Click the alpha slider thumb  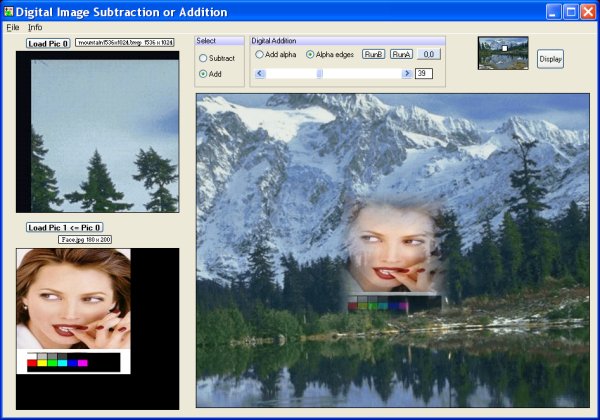(319, 73)
